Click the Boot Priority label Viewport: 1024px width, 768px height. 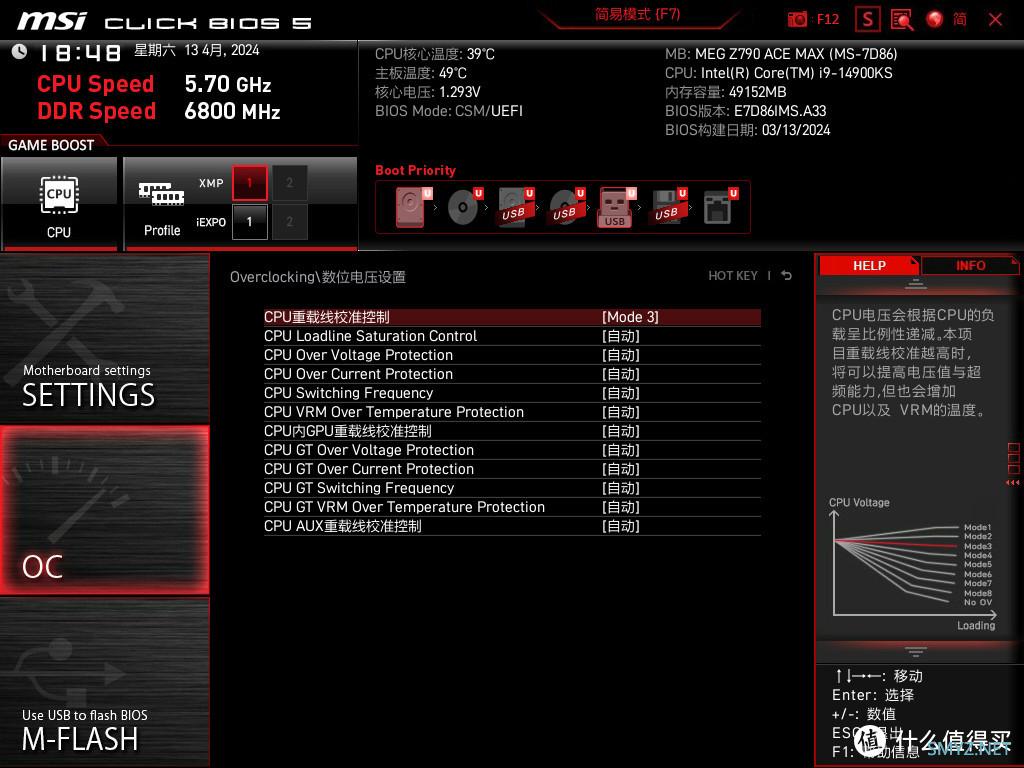coord(415,170)
